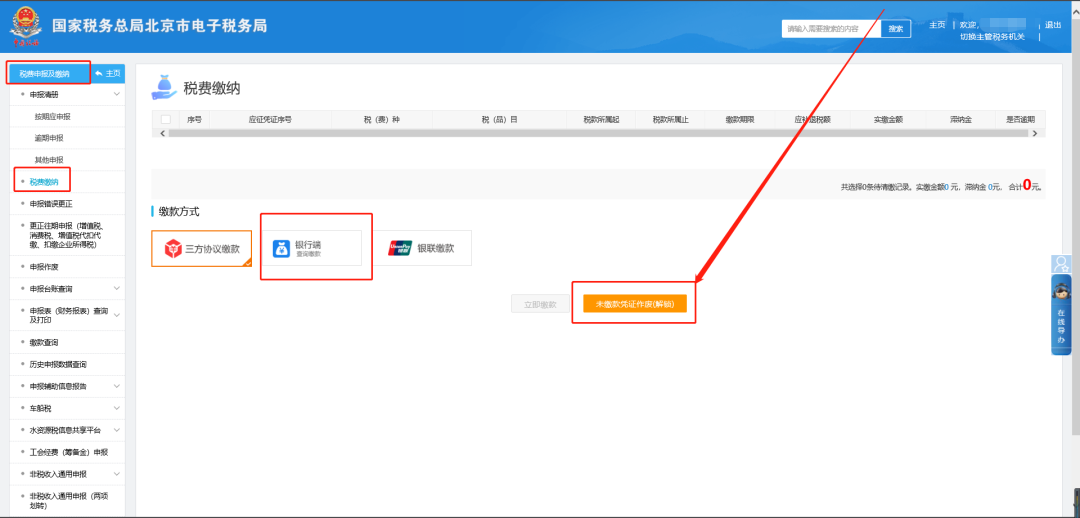Open 申报错误更正 menu item

tap(51, 204)
